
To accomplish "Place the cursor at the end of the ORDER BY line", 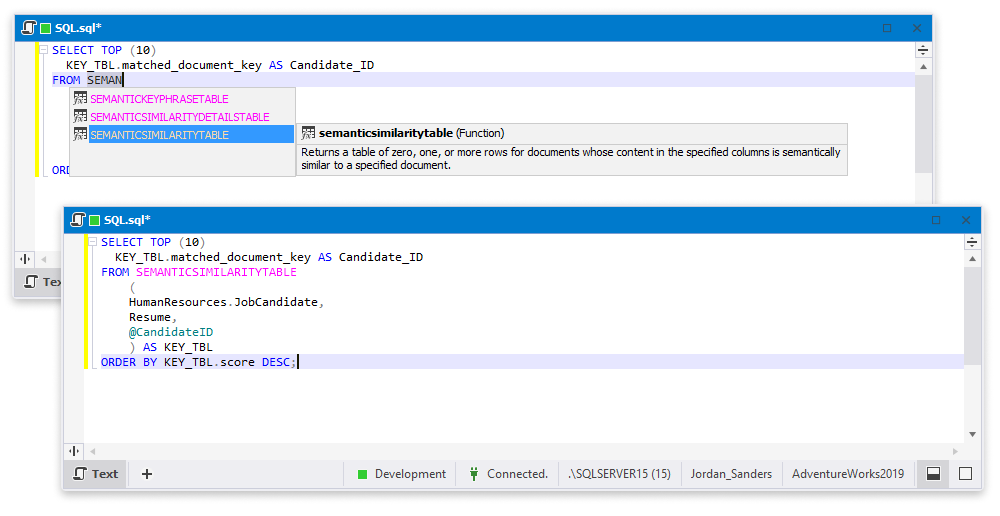I will 298,362.
